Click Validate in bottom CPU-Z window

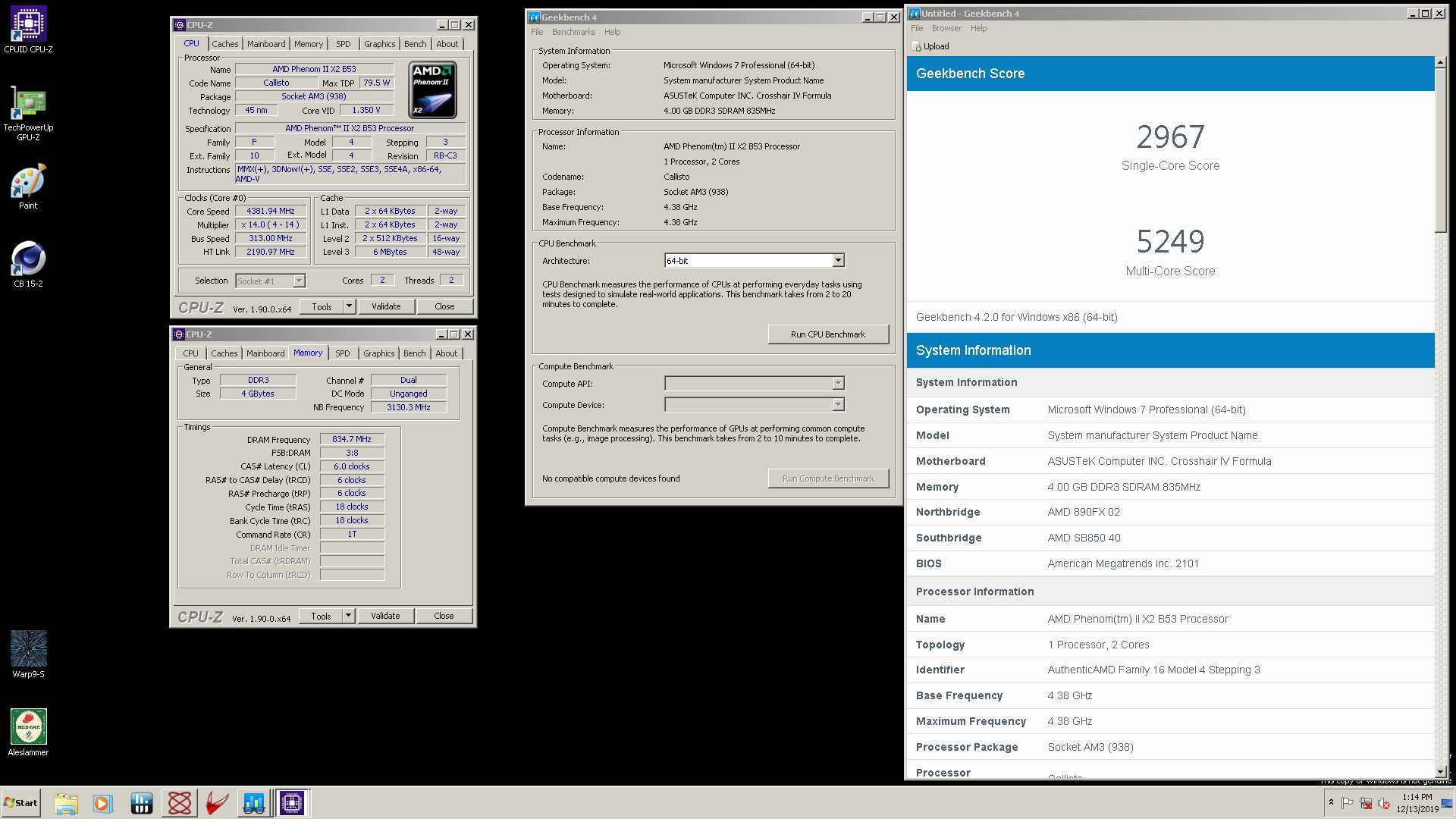[385, 616]
